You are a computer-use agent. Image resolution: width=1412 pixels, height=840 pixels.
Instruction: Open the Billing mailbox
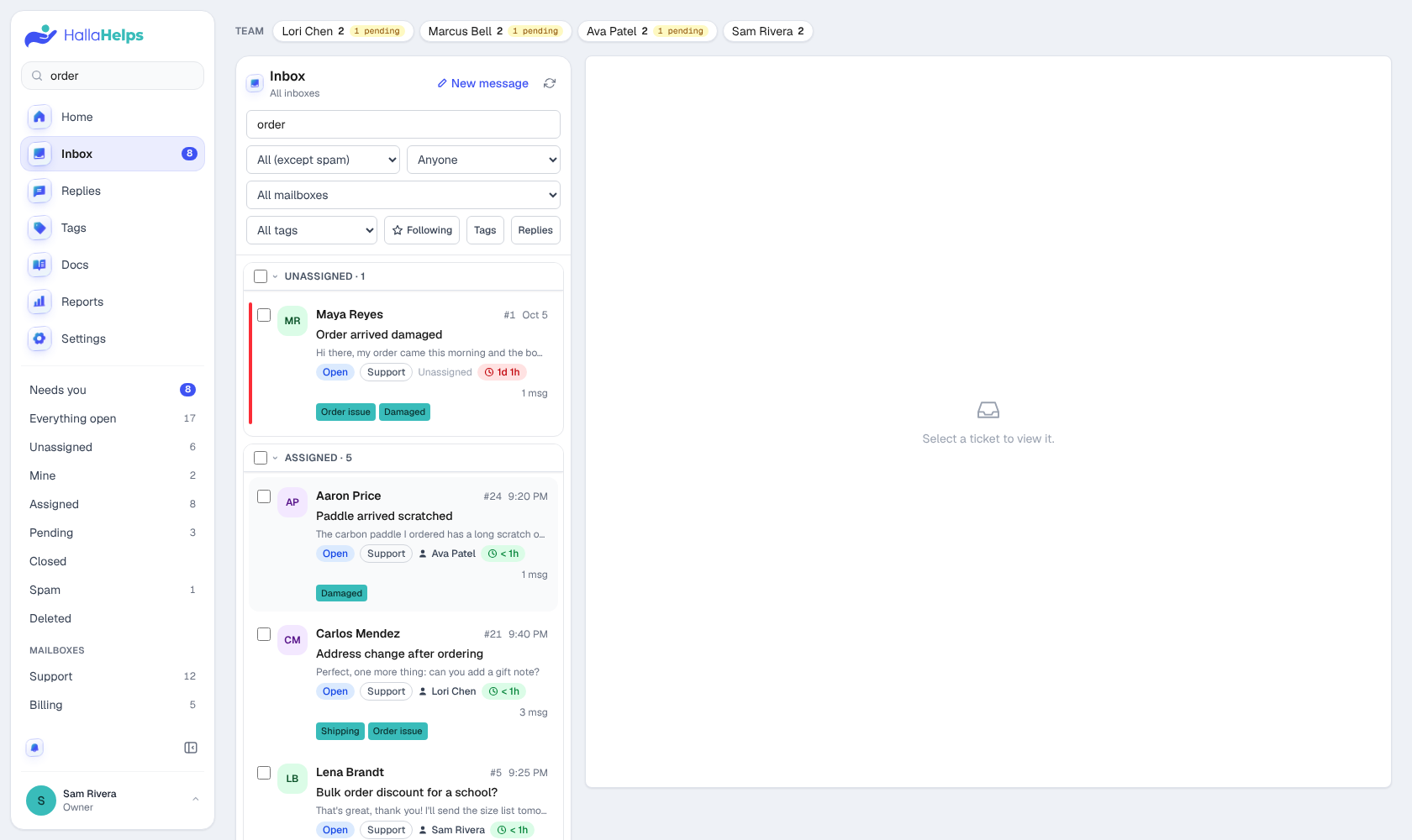pos(113,705)
